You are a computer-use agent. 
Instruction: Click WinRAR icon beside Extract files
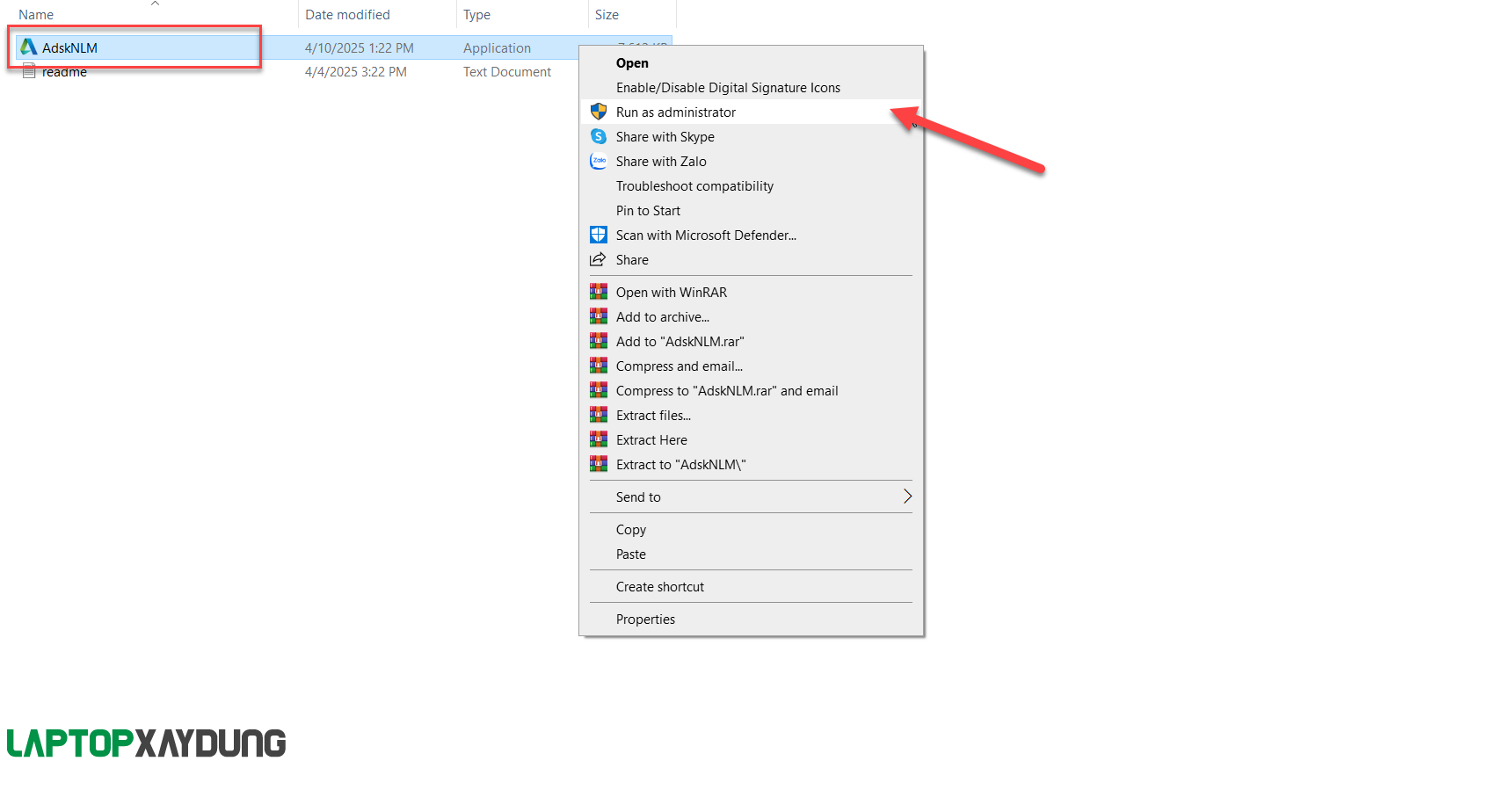(599, 415)
